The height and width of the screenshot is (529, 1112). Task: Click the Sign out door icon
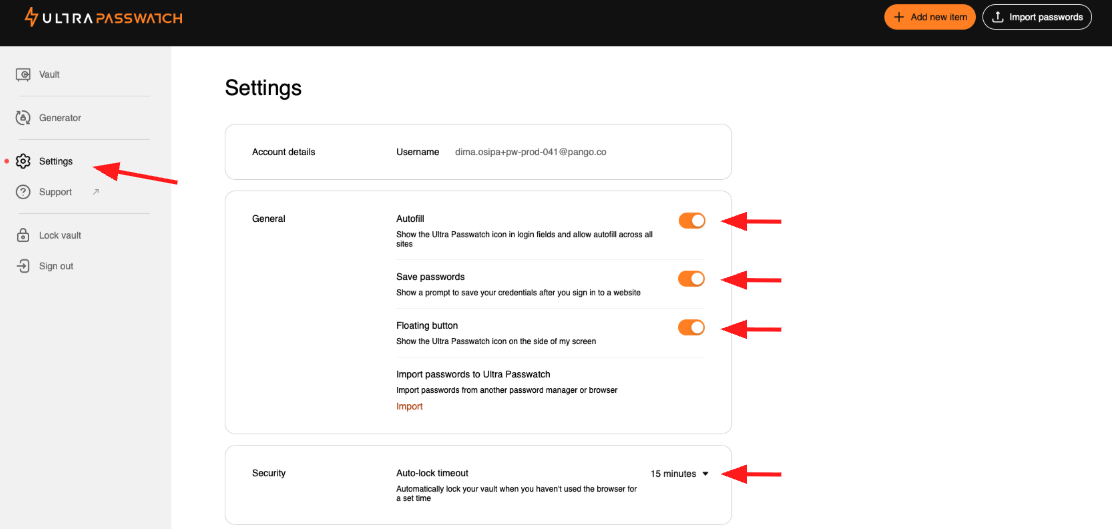(x=23, y=266)
